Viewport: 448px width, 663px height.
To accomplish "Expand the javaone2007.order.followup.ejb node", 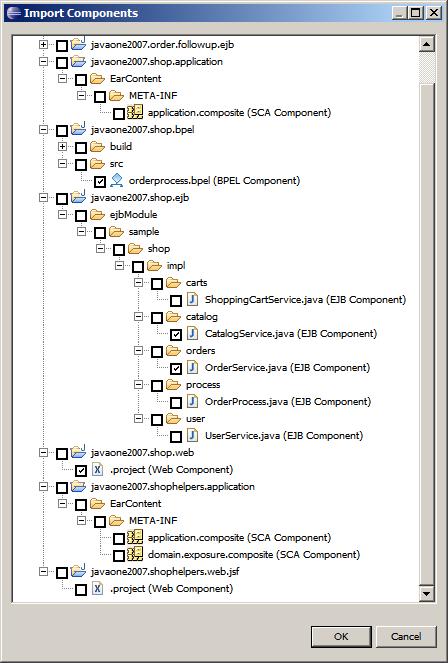I will pyautogui.click(x=43, y=44).
